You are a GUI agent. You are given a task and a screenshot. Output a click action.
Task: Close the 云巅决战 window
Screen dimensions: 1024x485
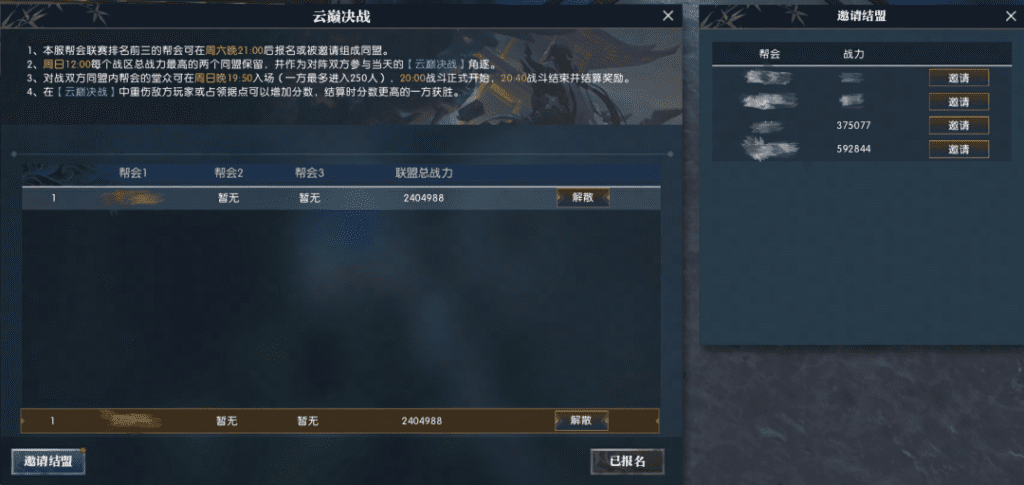pos(667,16)
